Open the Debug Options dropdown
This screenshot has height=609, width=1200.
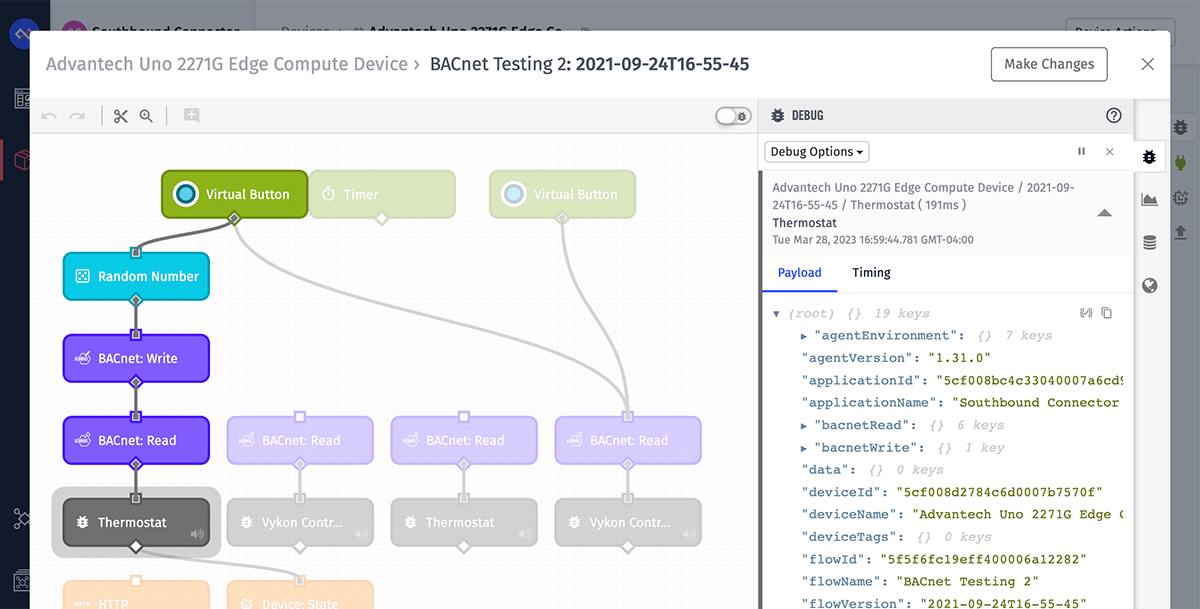[x=817, y=152]
